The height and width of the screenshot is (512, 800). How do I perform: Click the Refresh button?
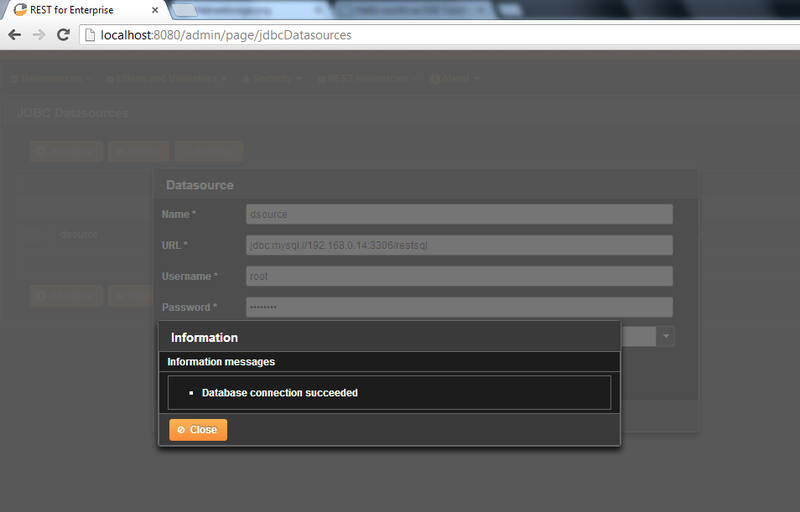coord(208,151)
